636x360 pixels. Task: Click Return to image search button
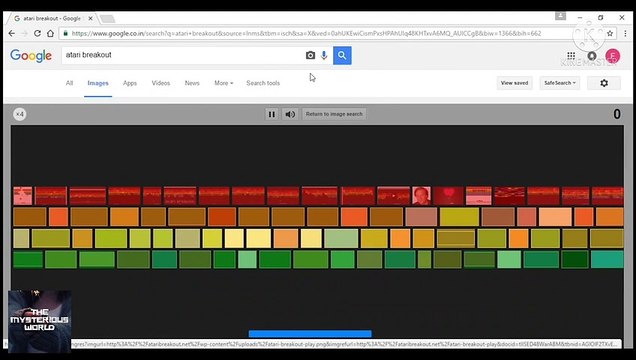(334, 114)
